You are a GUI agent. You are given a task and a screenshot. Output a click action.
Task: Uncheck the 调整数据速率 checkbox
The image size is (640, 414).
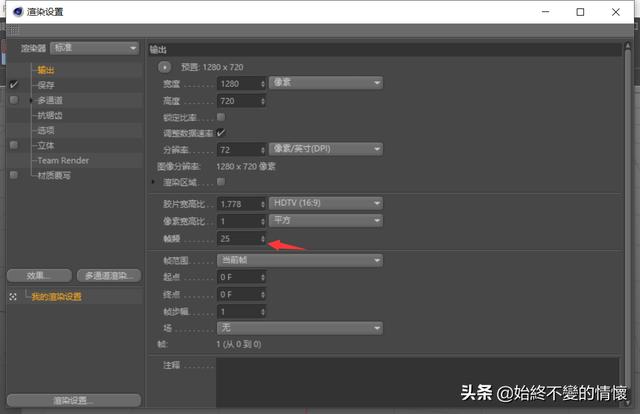pyautogui.click(x=220, y=133)
